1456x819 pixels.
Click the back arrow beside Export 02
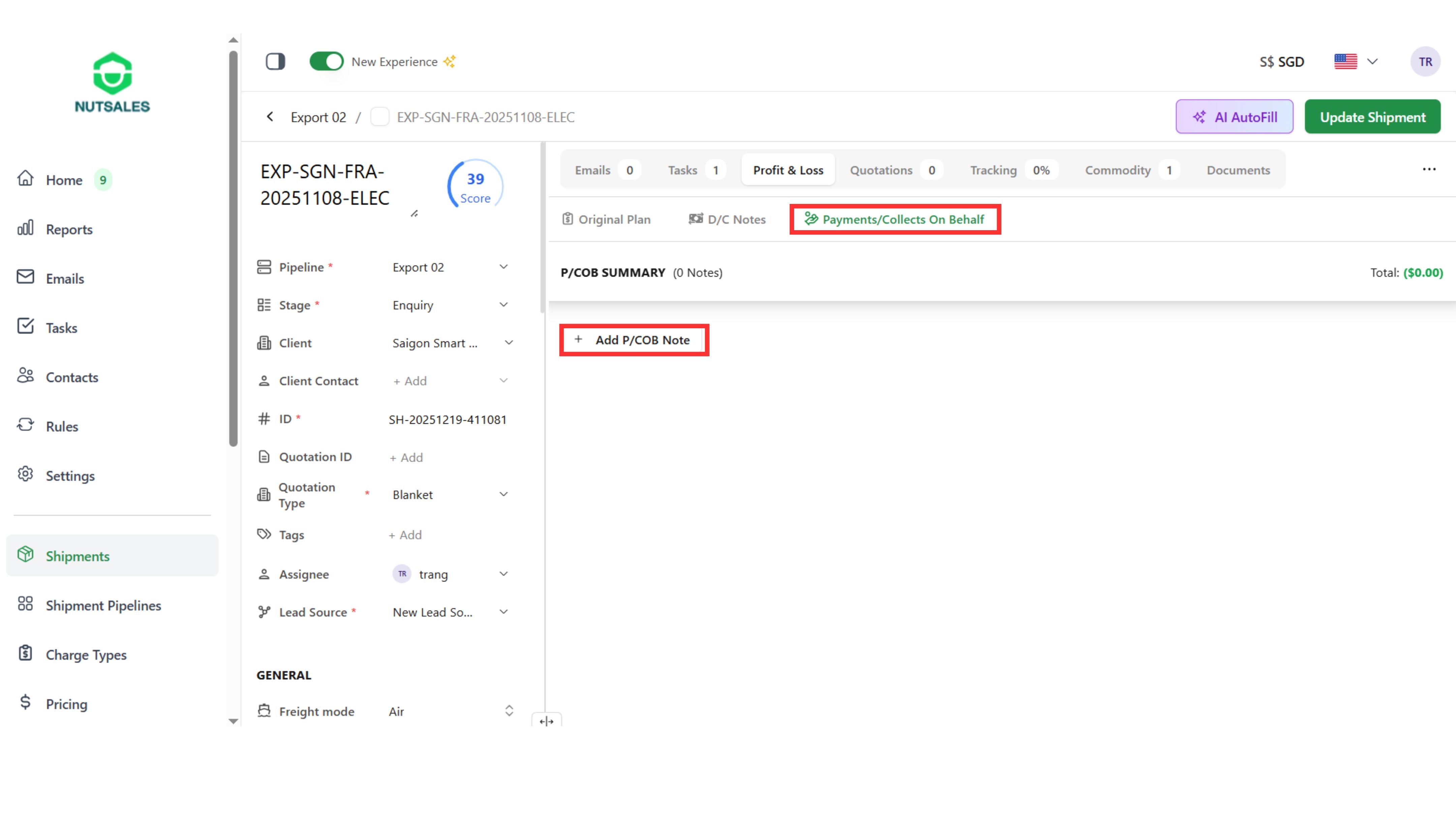tap(270, 117)
